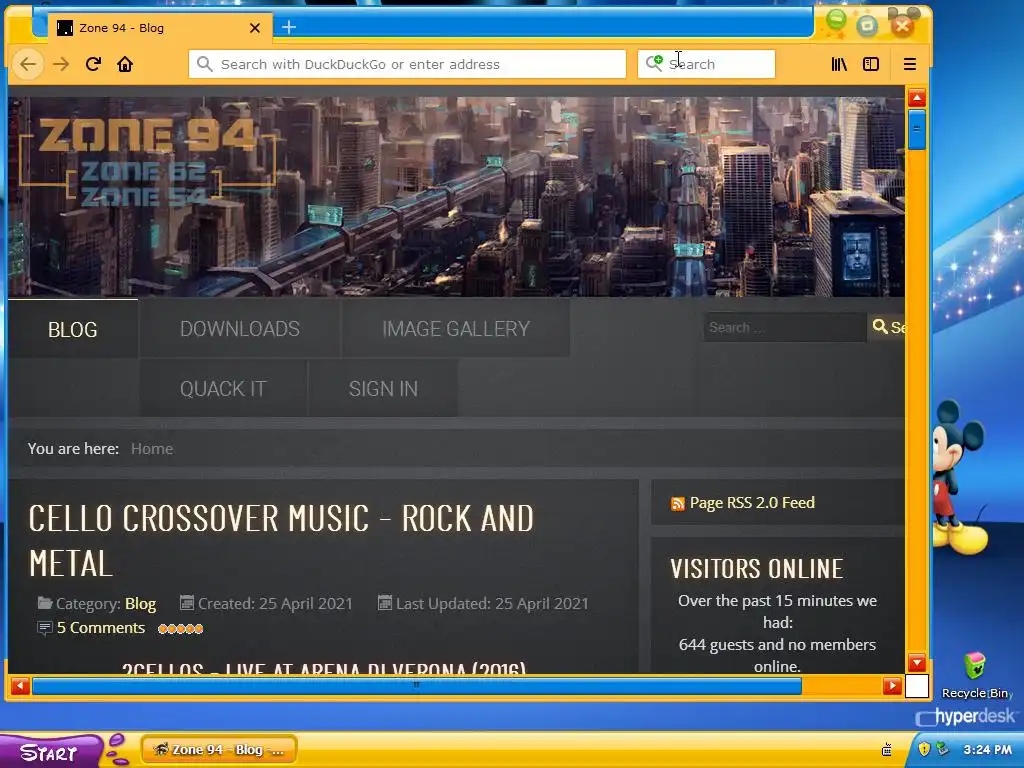
Task: Open the Blog category link
Action: point(140,603)
